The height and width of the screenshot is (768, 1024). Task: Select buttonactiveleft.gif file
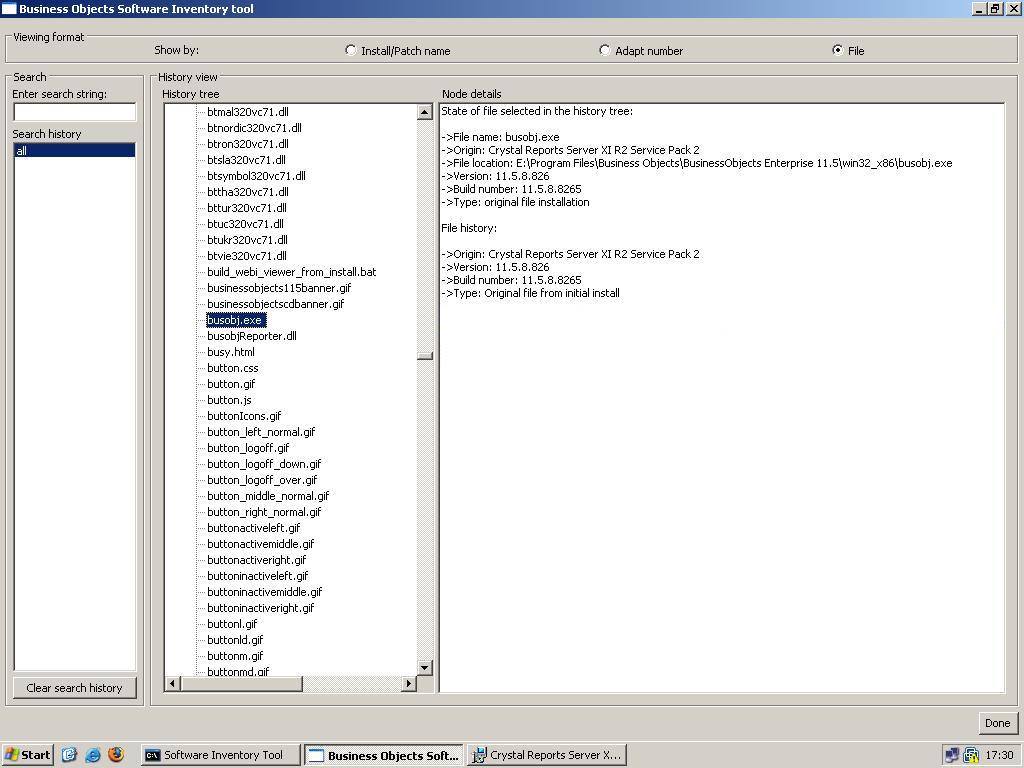tap(253, 528)
